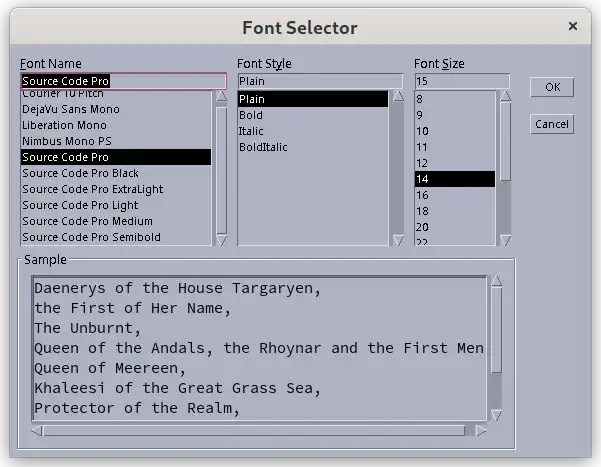The height and width of the screenshot is (467, 601).
Task: Click the Font Size input field
Action: coord(462,81)
